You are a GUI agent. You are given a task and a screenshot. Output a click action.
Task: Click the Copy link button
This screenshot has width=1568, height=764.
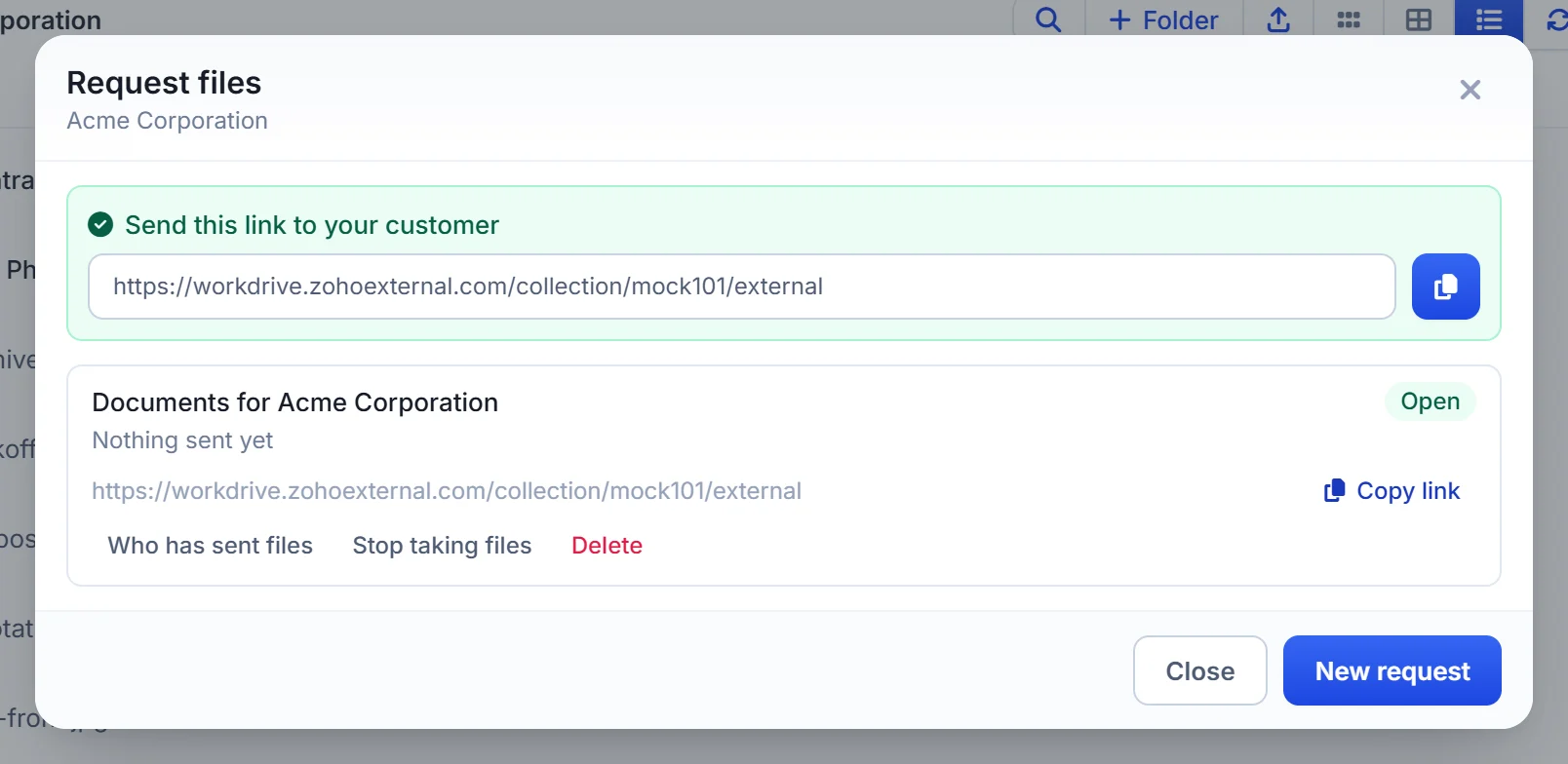(x=1392, y=491)
